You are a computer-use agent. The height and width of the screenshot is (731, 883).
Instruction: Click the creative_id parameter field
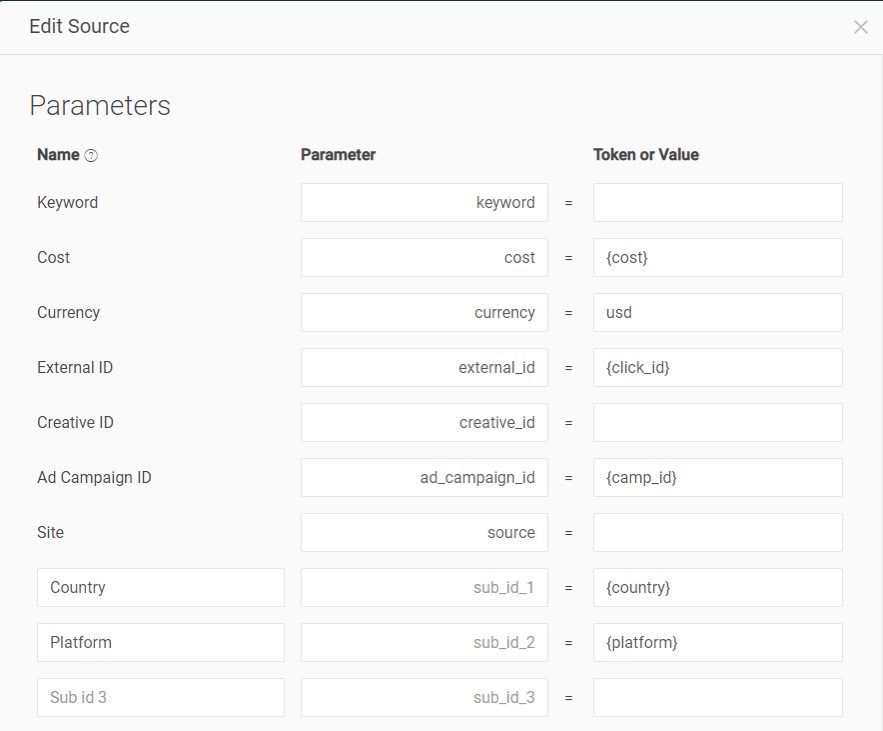coord(424,422)
